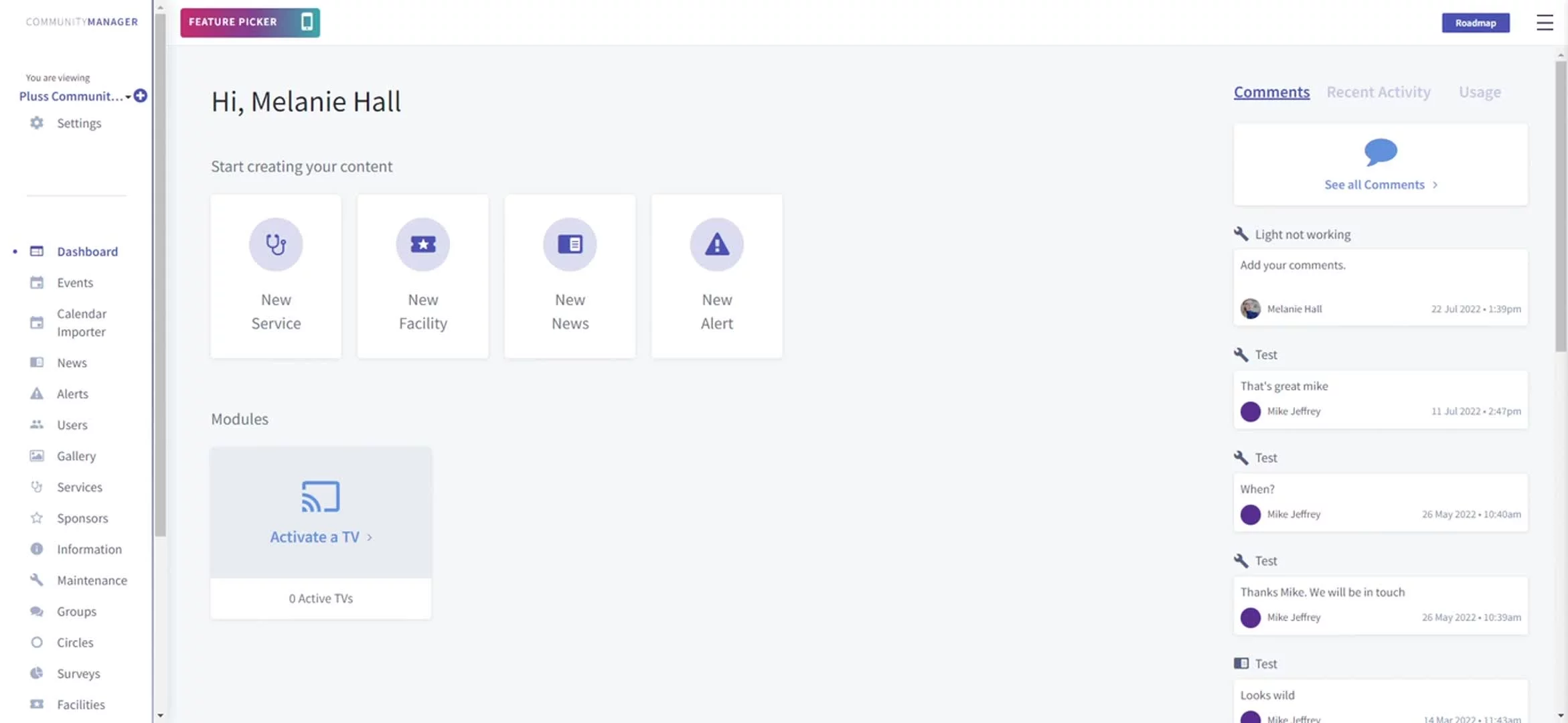Open the hamburger menu at top right
Image resolution: width=1568 pixels, height=723 pixels.
click(1544, 23)
